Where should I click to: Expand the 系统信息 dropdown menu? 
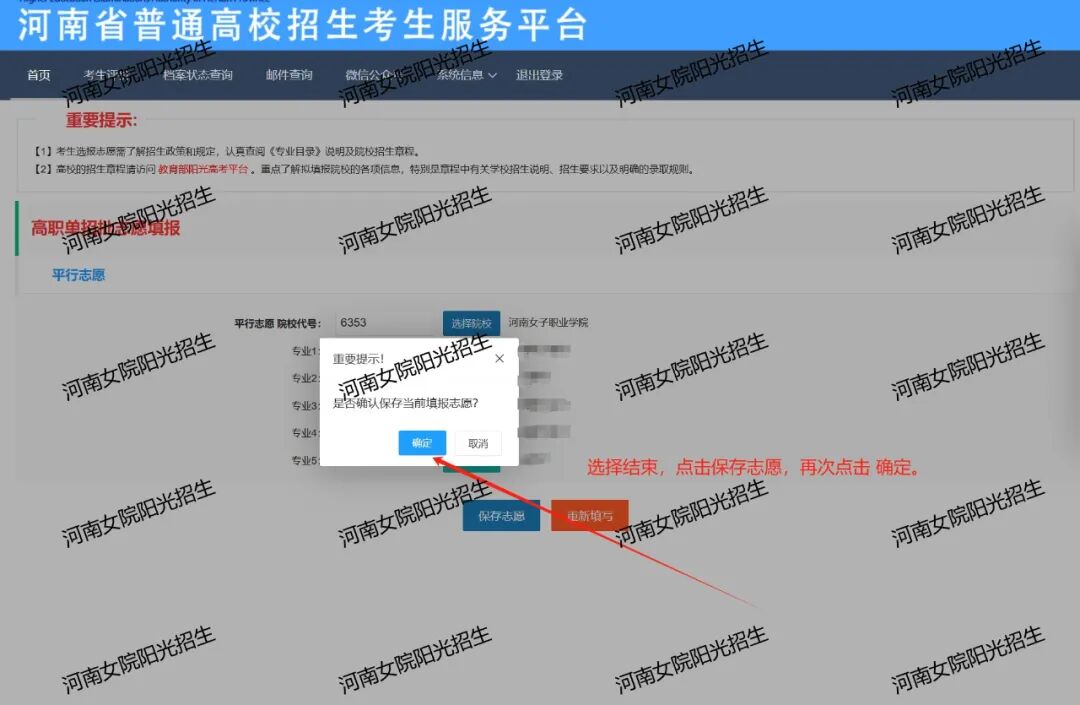466,75
